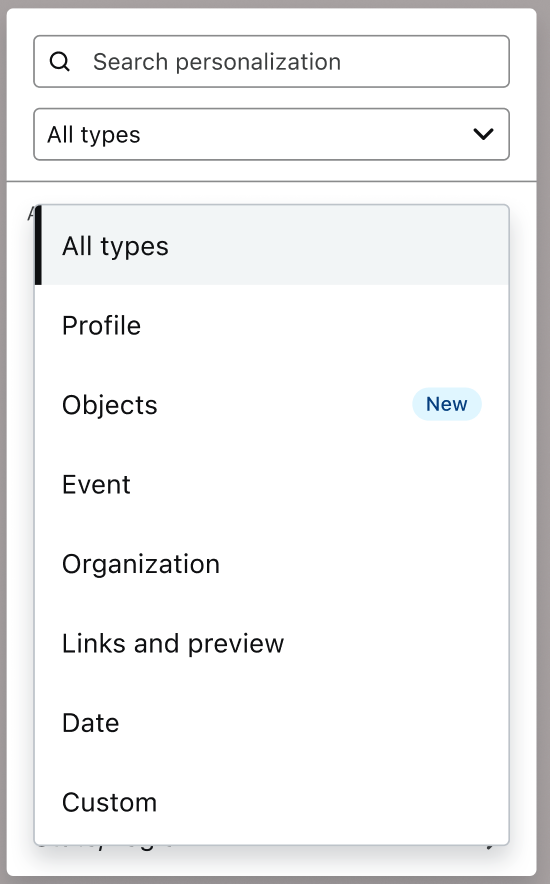Open the closed All types combo box
This screenshot has width=550, height=884.
(x=272, y=134)
